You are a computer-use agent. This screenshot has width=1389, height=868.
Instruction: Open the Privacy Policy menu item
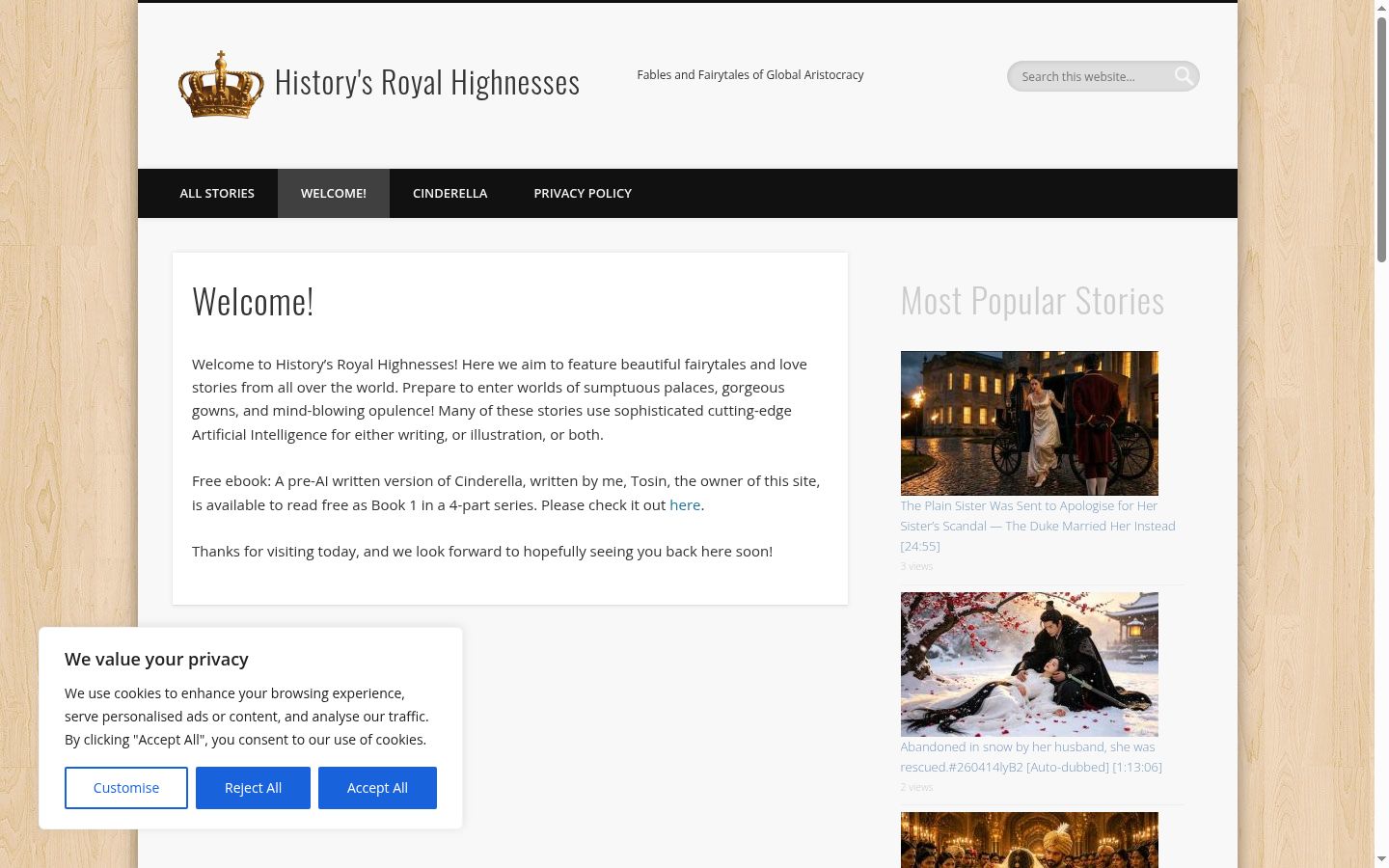click(x=583, y=193)
